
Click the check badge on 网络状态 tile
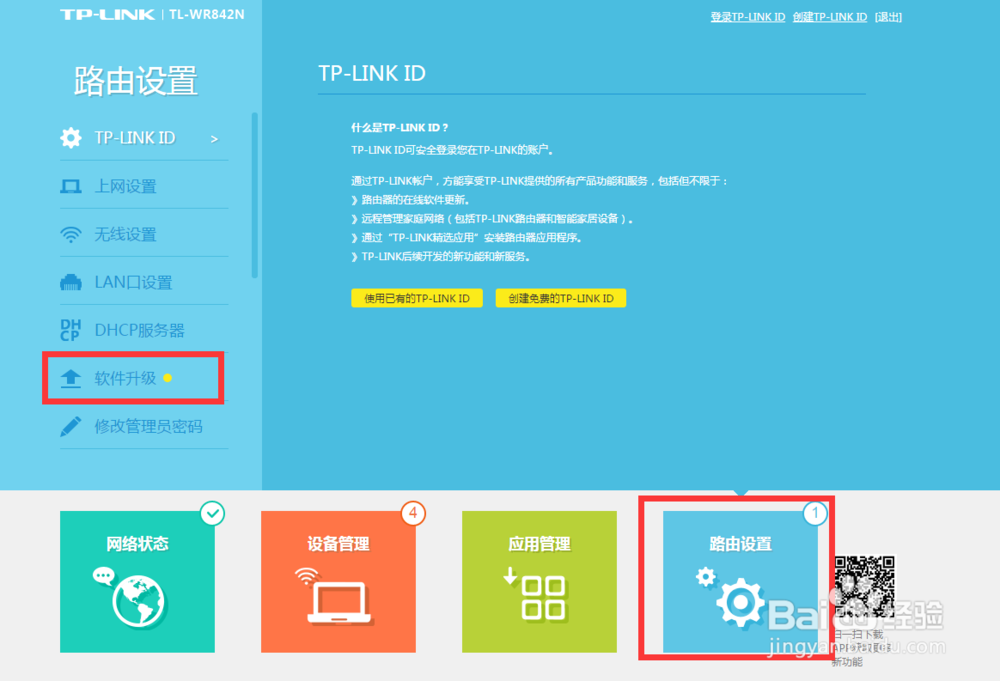[x=212, y=513]
